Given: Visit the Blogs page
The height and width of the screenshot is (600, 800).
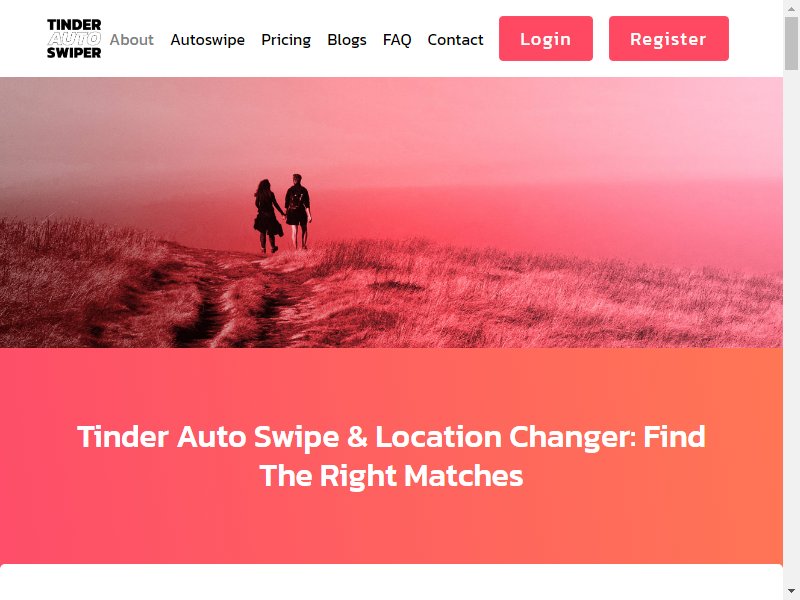Looking at the screenshot, I should (347, 39).
